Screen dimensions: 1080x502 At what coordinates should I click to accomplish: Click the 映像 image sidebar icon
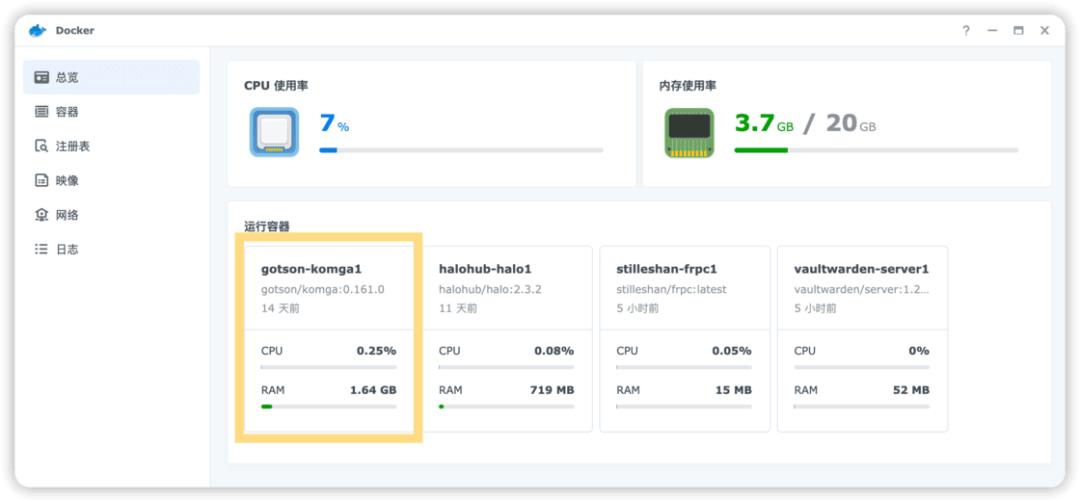pos(42,180)
